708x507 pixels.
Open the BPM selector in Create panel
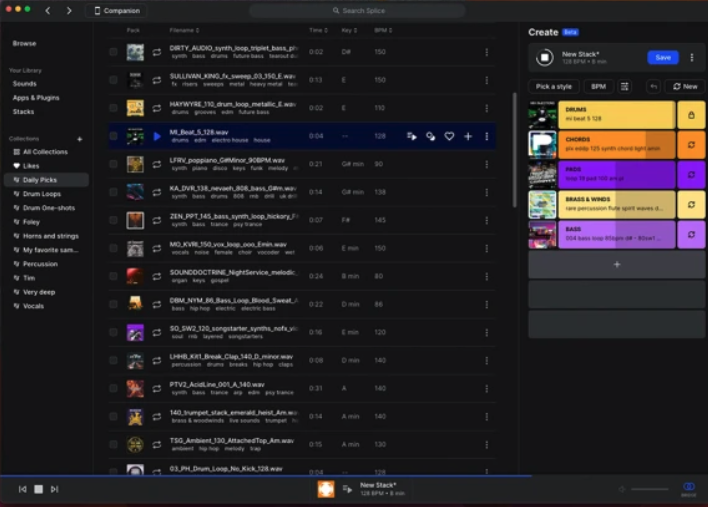(x=598, y=86)
